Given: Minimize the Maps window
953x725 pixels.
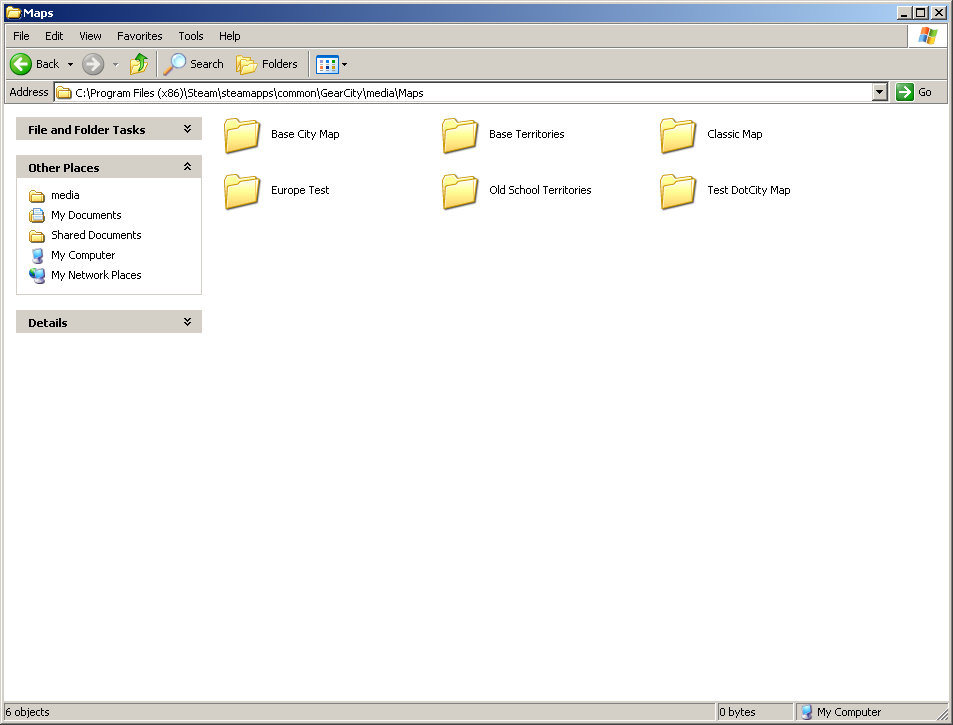Looking at the screenshot, I should pyautogui.click(x=904, y=13).
